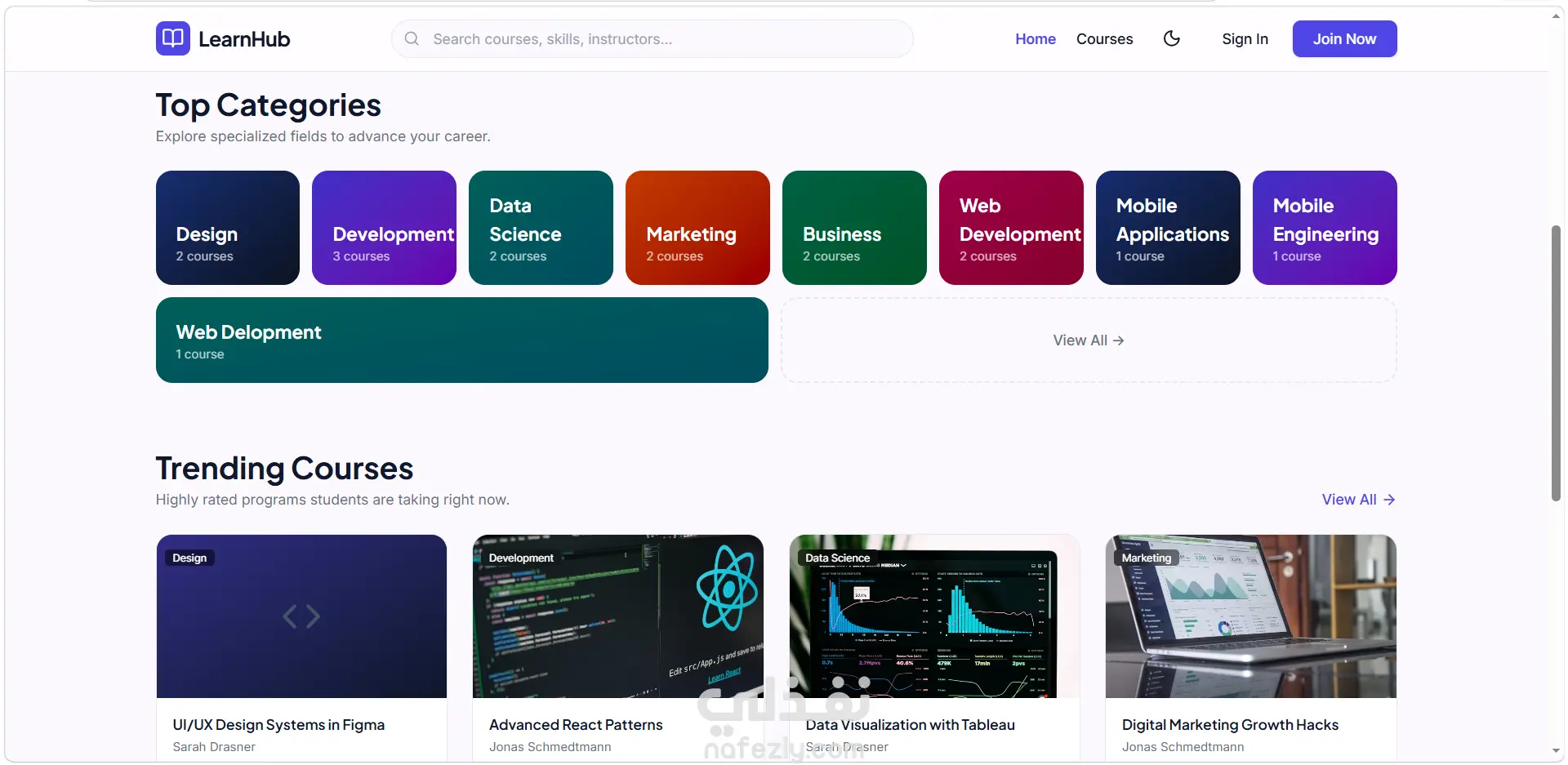Go to the Home nav link
The width and height of the screenshot is (1568, 765).
[1035, 39]
